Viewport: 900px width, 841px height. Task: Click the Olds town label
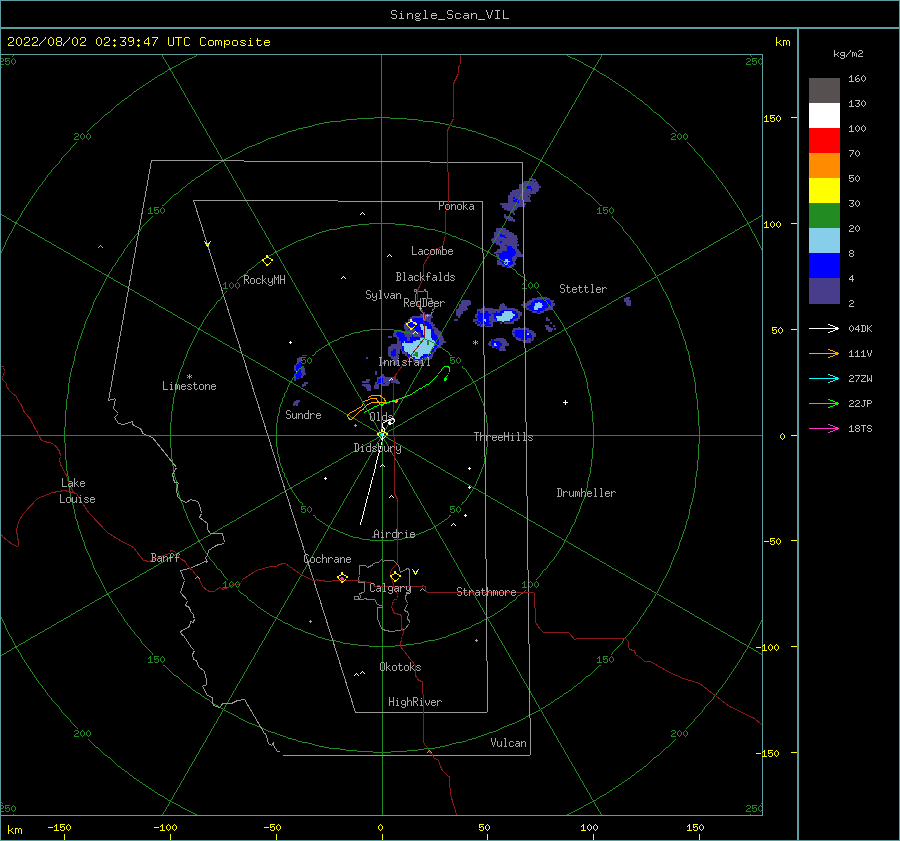pos(381,417)
